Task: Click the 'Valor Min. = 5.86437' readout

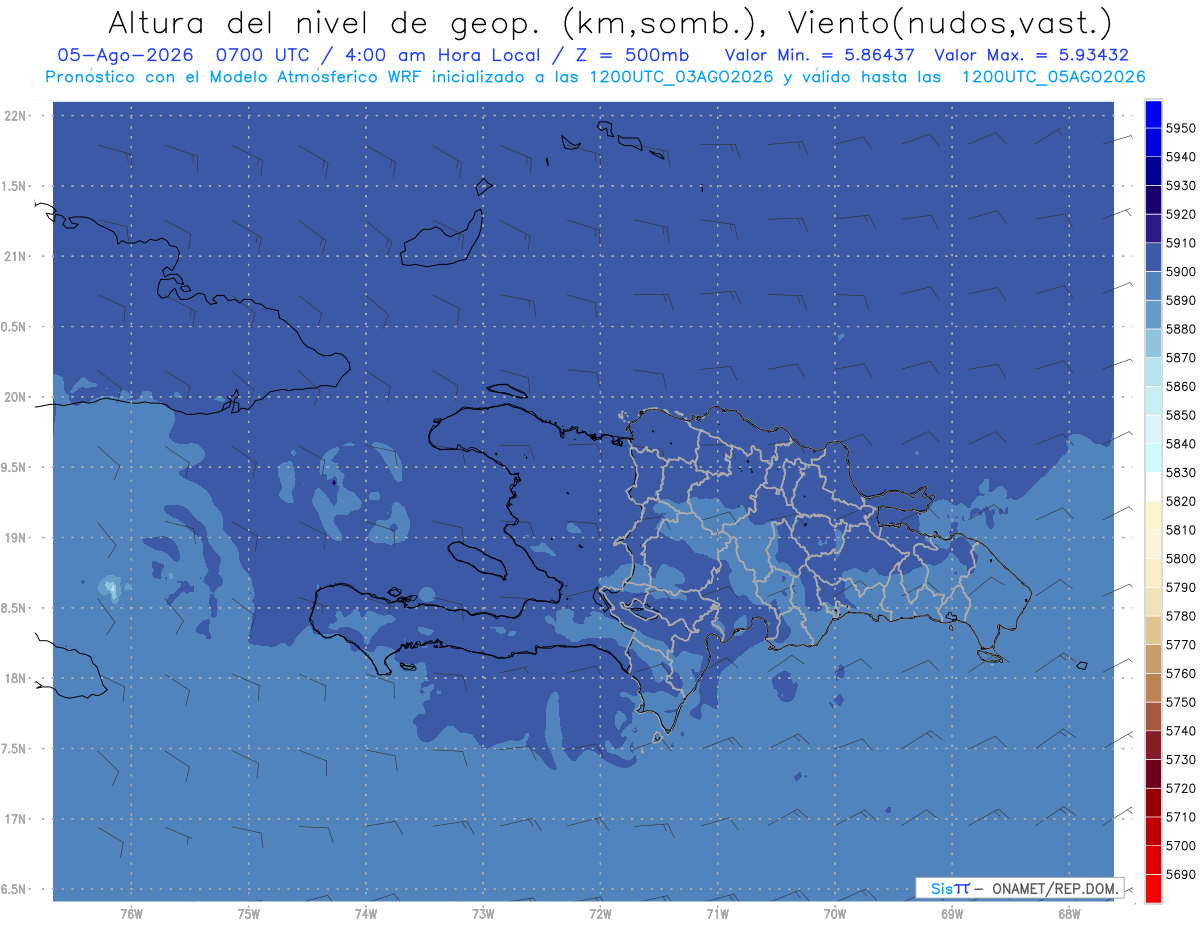Action: pyautogui.click(x=819, y=55)
